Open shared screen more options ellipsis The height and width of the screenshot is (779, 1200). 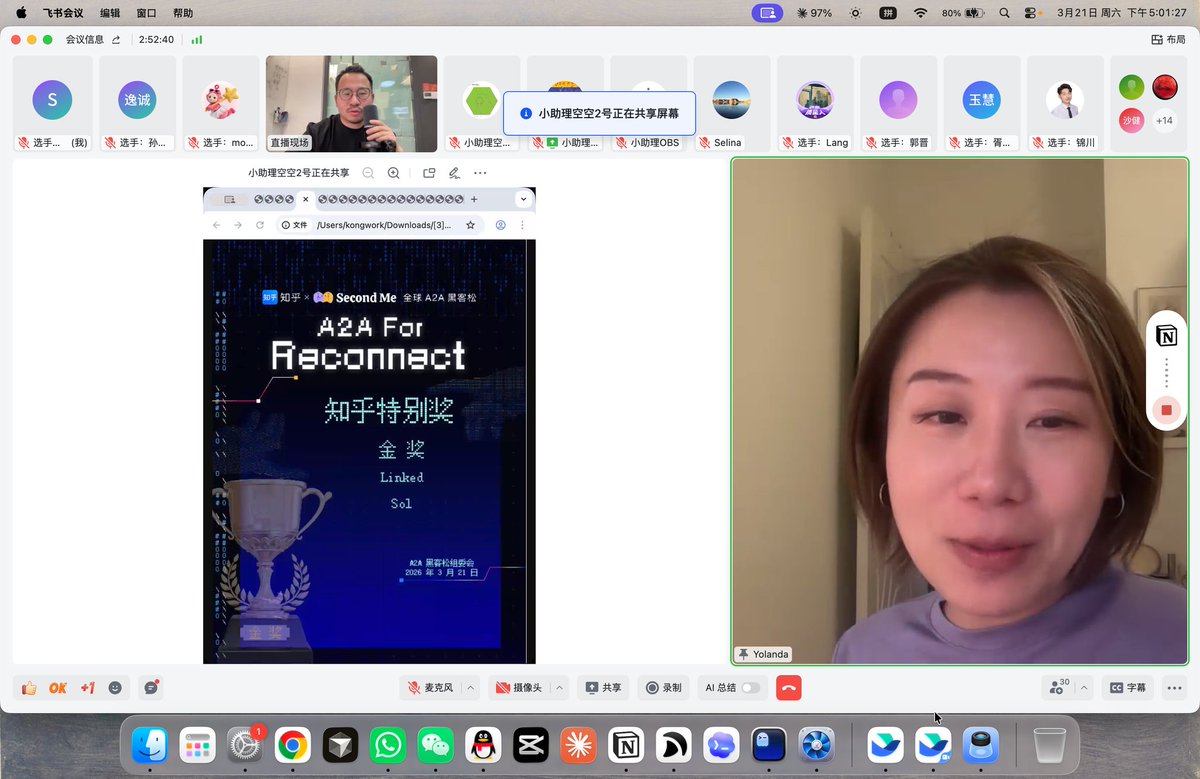click(x=480, y=173)
